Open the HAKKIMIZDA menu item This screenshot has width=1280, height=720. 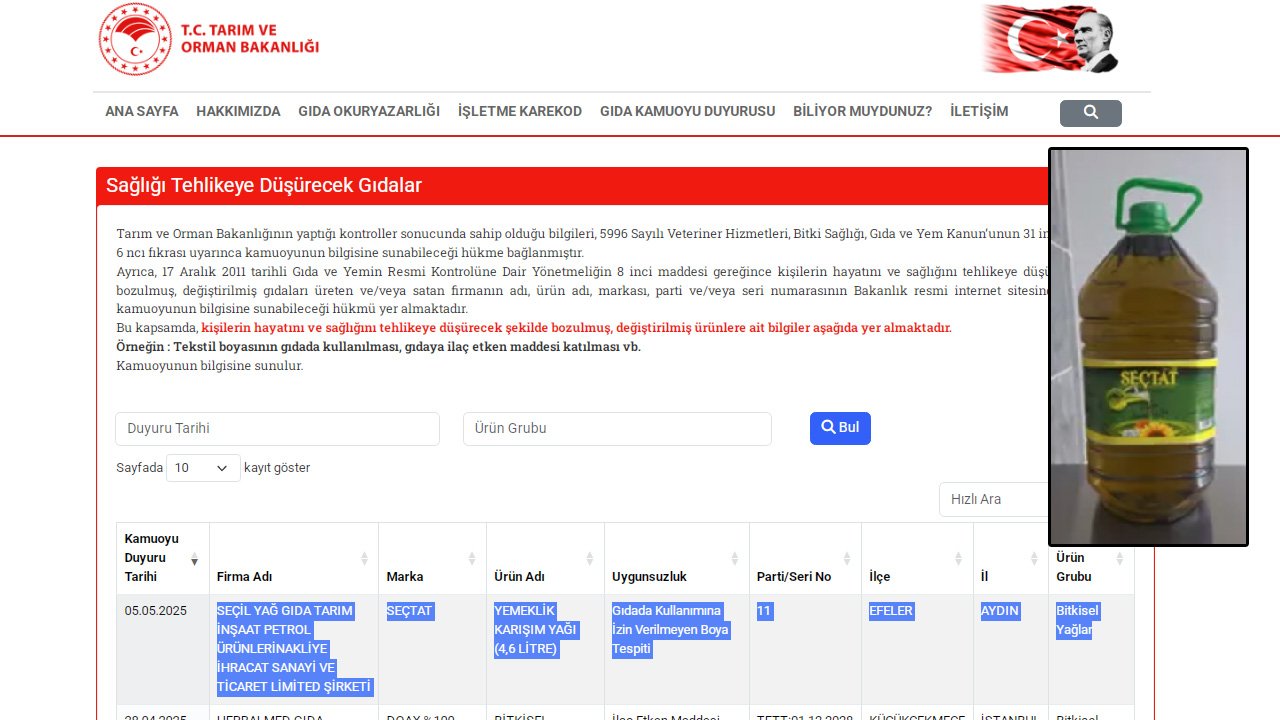click(238, 111)
